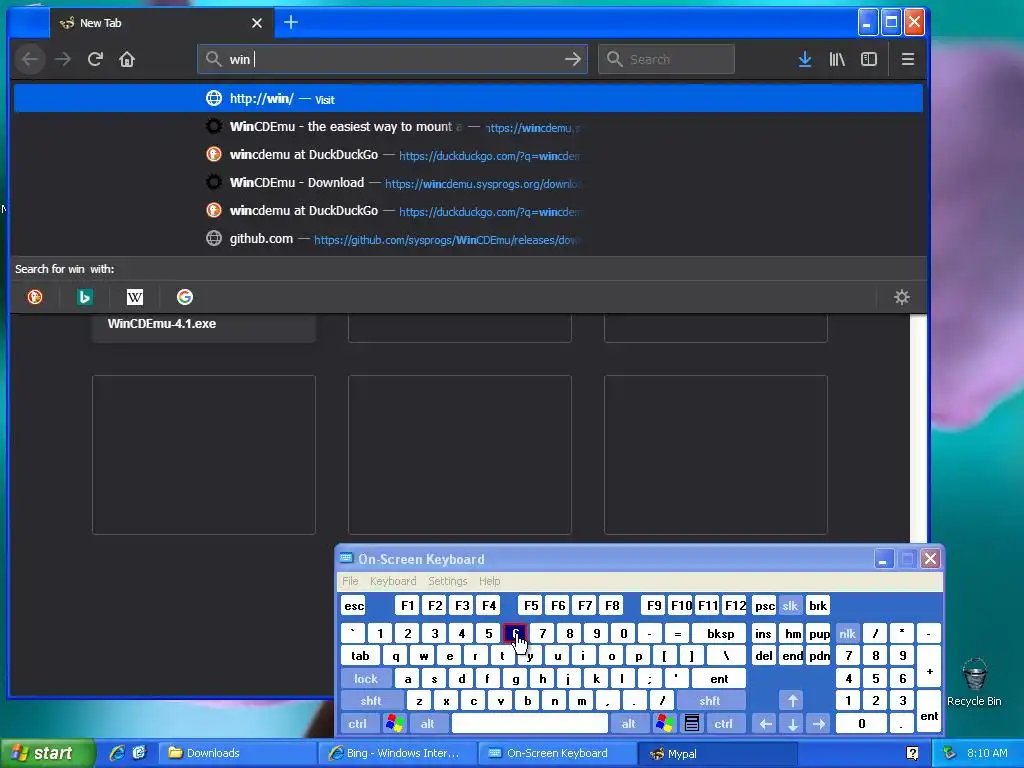Image resolution: width=1024 pixels, height=768 pixels.
Task: Click the bksp key
Action: click(720, 633)
